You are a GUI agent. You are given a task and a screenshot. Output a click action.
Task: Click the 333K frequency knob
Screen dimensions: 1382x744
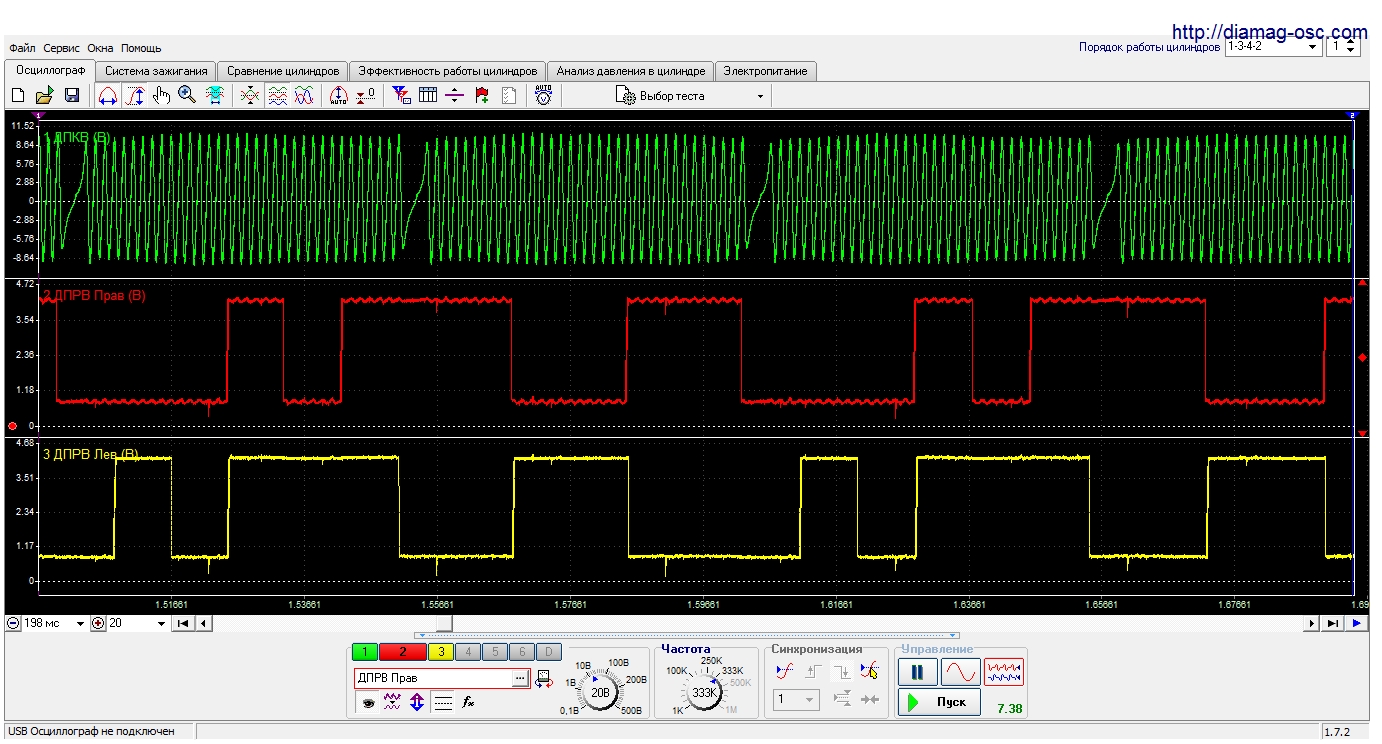click(705, 692)
